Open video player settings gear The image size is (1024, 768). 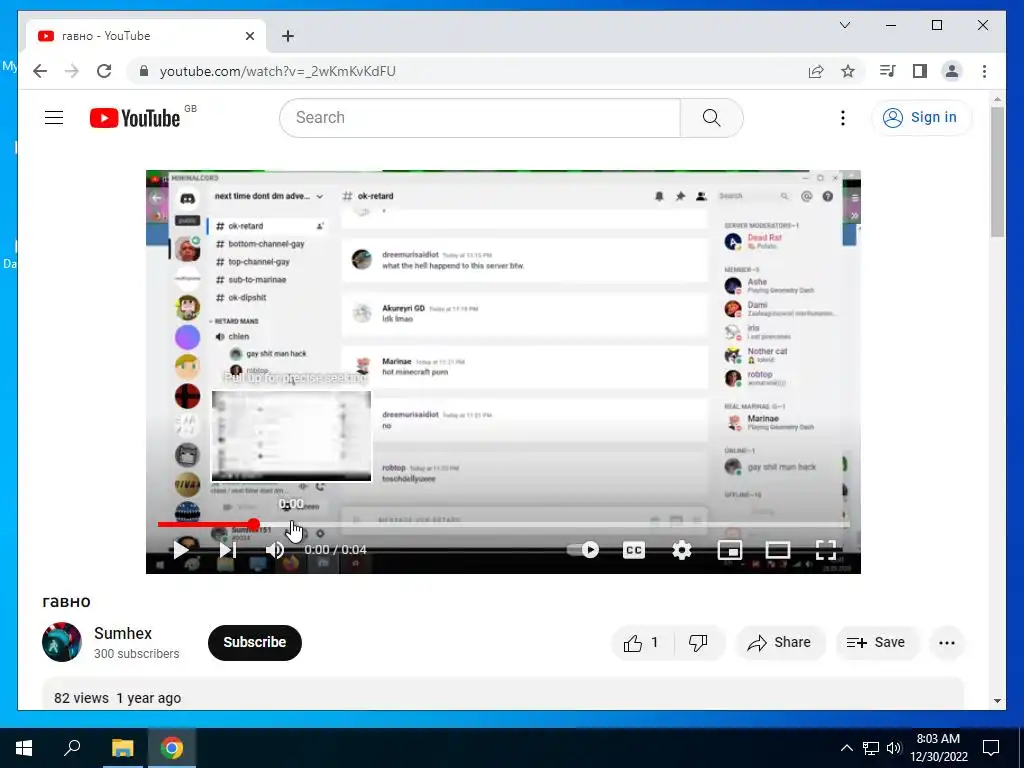[x=682, y=550]
